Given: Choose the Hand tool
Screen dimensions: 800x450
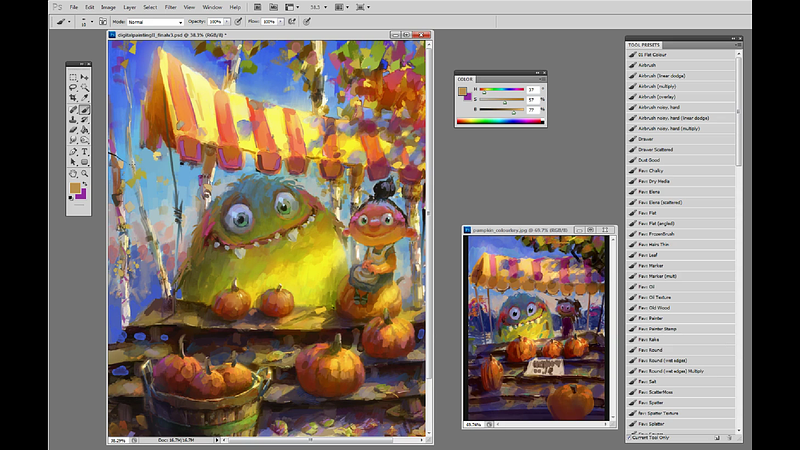Looking at the screenshot, I should tap(73, 172).
